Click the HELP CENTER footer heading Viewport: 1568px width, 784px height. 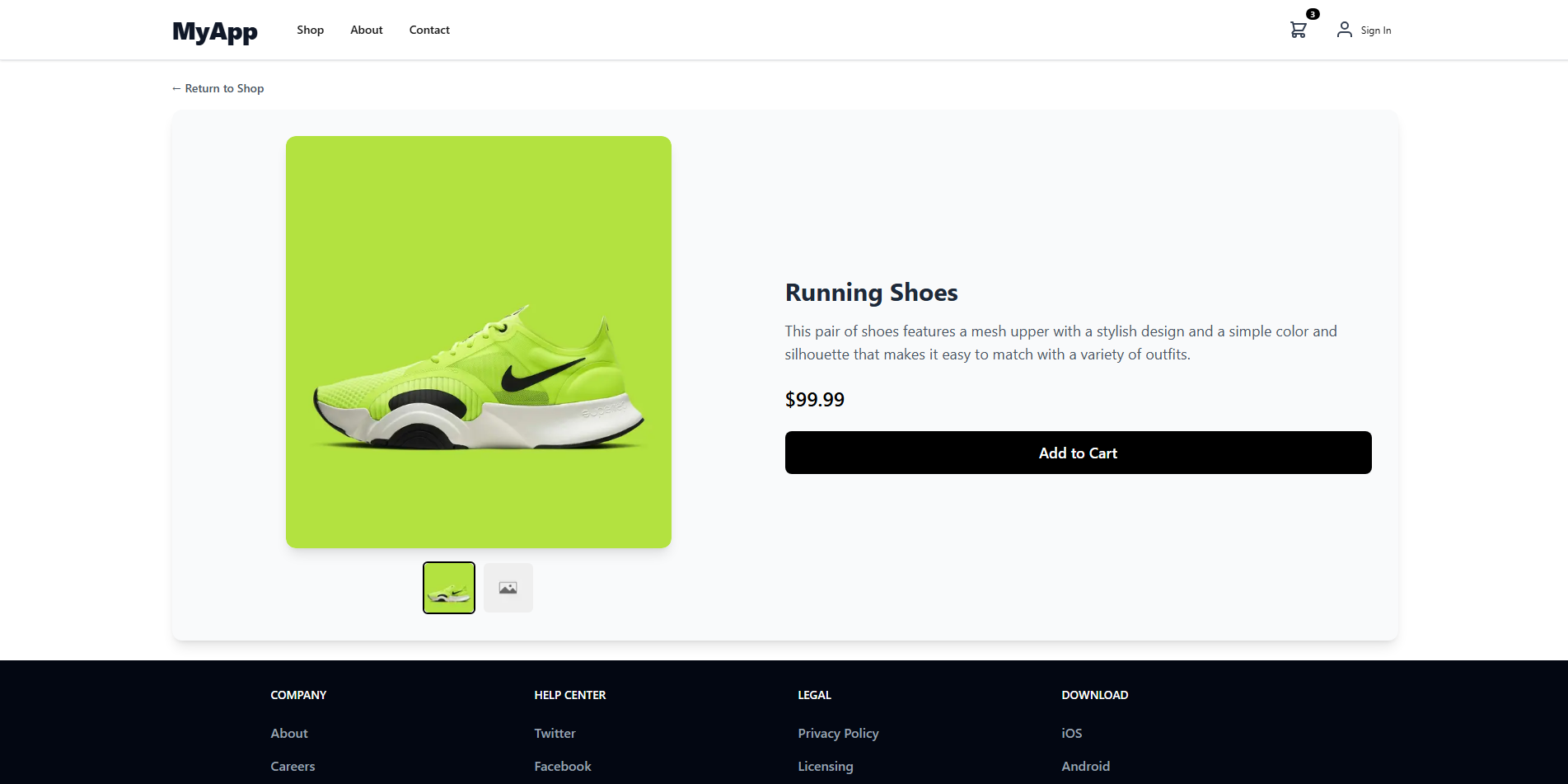(x=570, y=695)
